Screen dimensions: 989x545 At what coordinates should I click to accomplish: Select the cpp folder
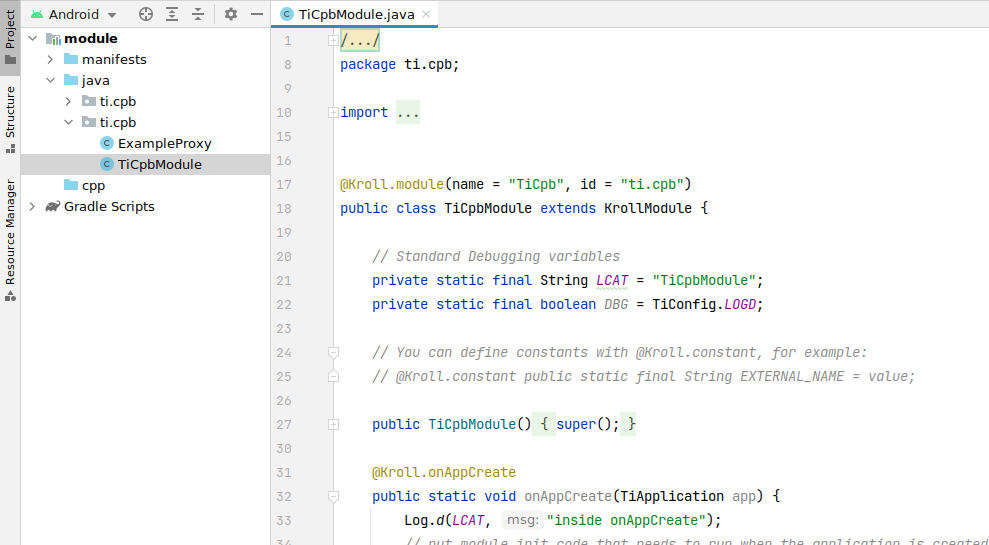point(93,185)
